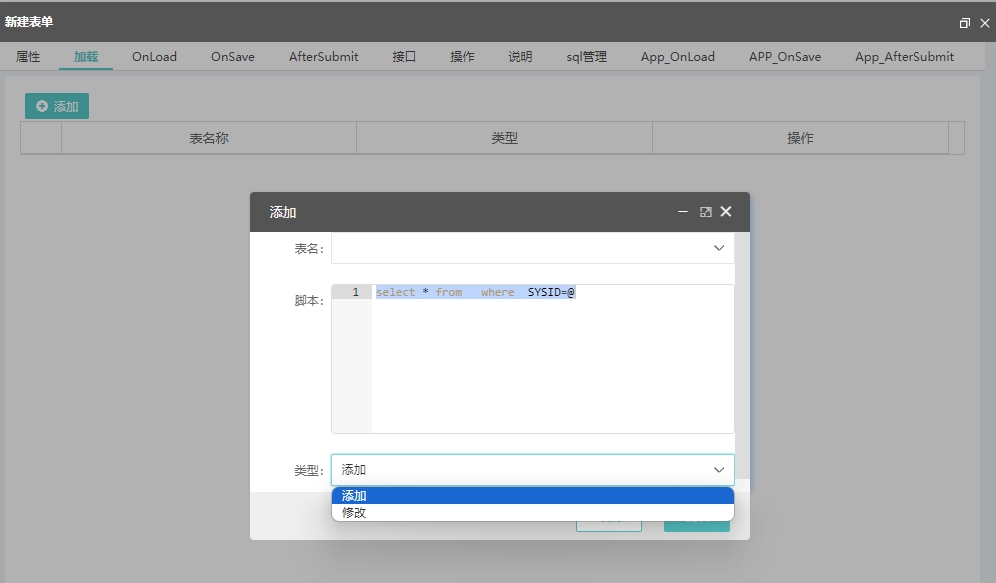Viewport: 996px width, 583px height.
Task: Click the green 添加 button
Action: [x=57, y=106]
